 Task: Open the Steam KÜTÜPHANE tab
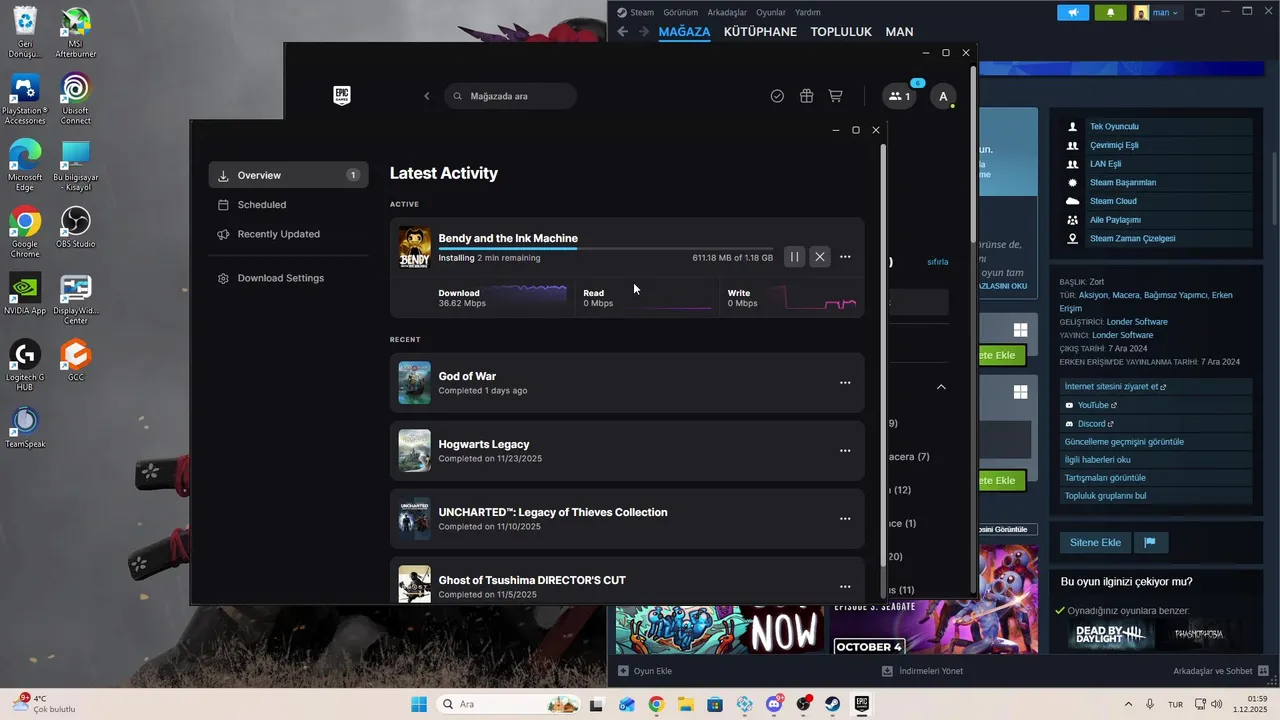tap(760, 32)
